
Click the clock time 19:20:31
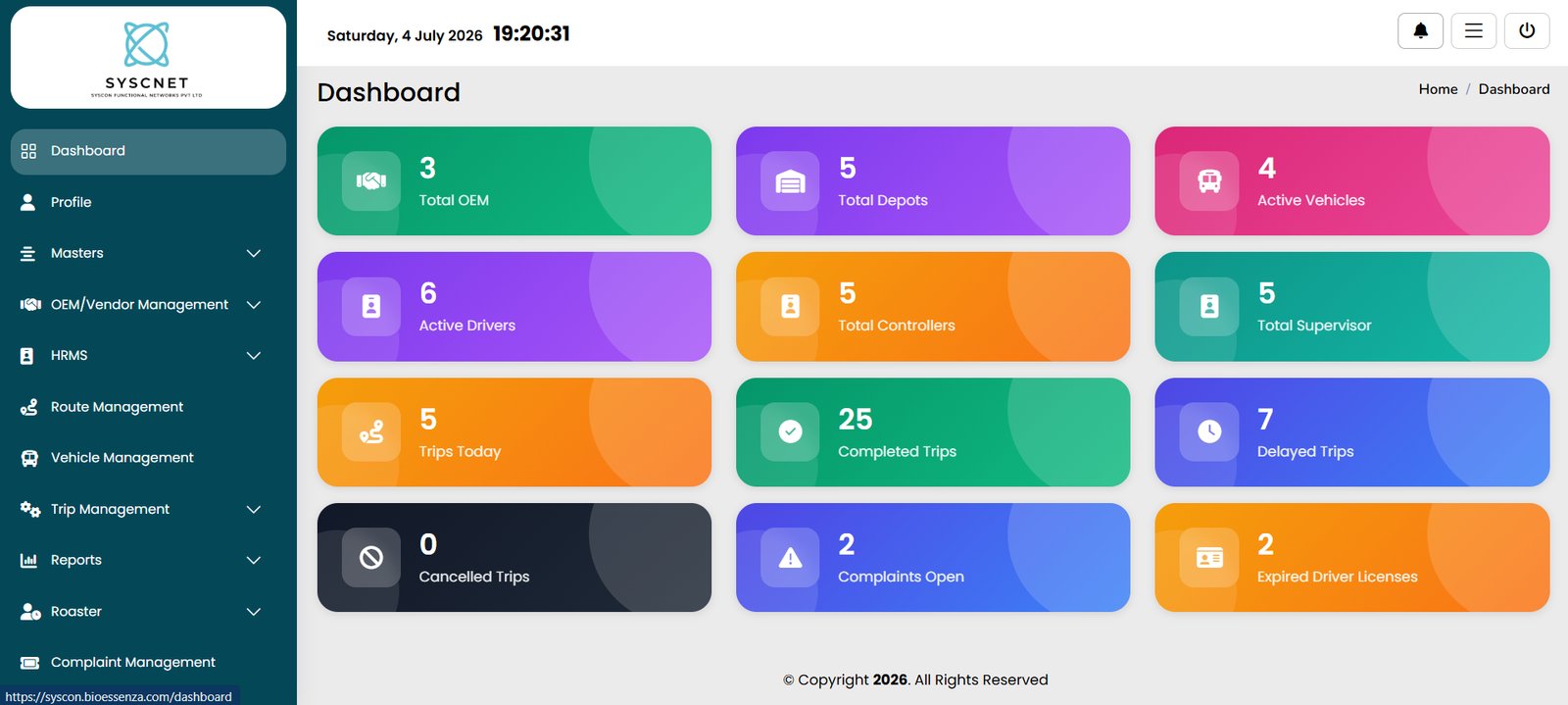(531, 34)
